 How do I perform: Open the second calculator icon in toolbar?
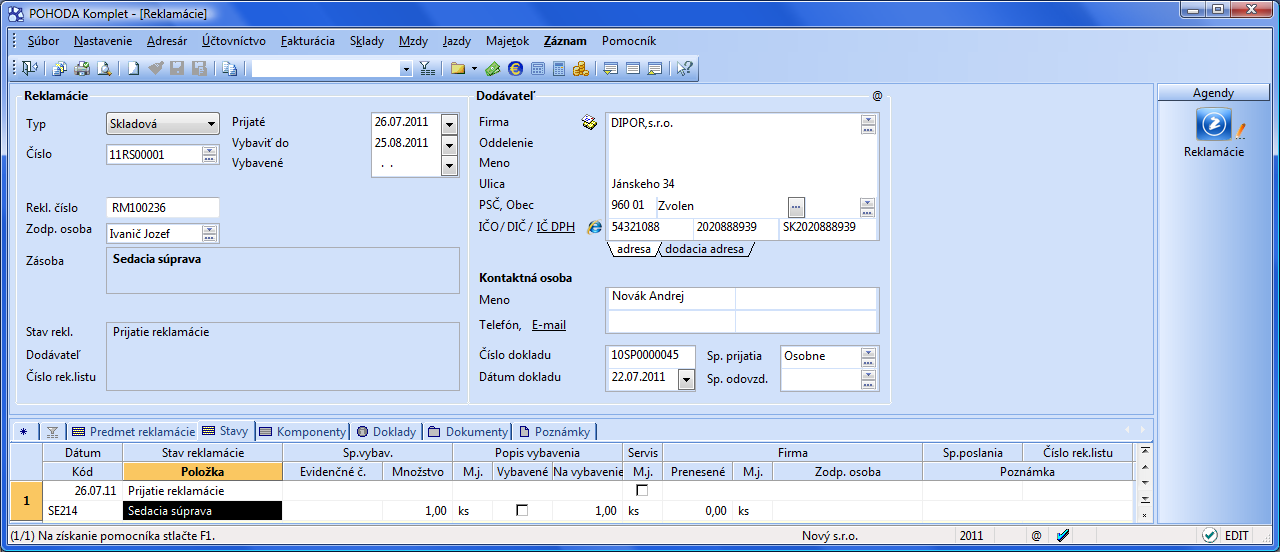click(x=559, y=69)
